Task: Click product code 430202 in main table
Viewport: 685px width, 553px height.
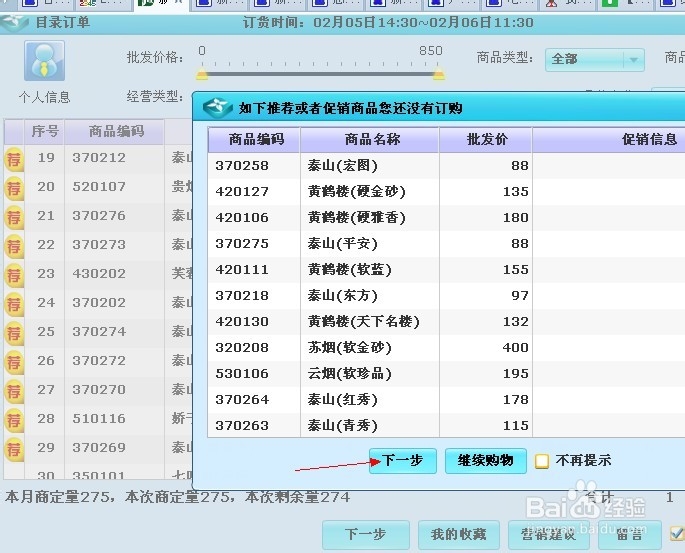Action: pos(99,274)
